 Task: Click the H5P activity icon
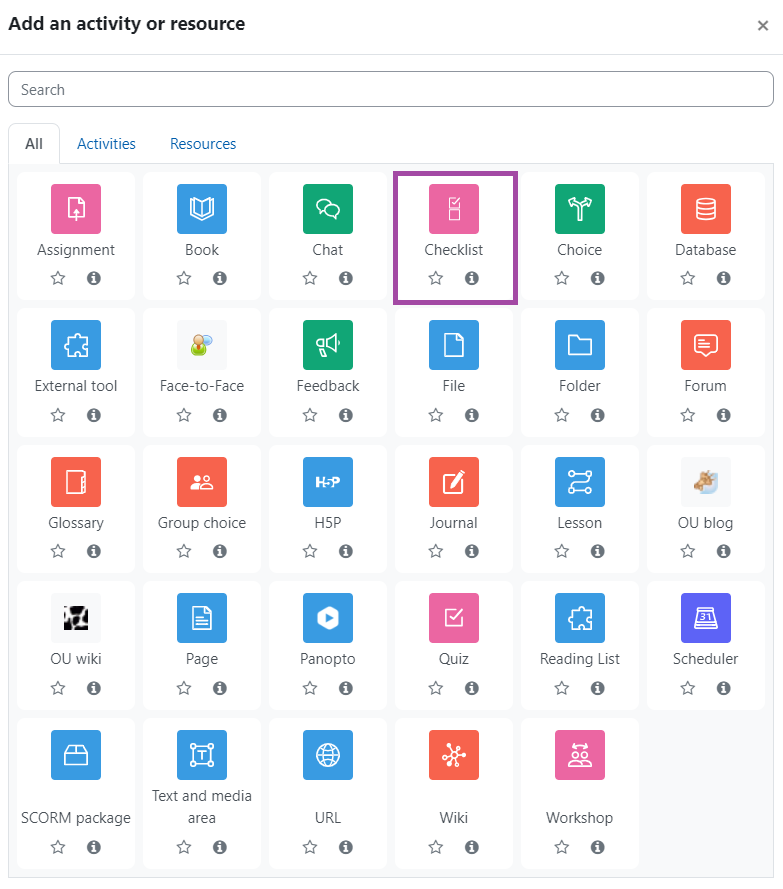point(328,482)
